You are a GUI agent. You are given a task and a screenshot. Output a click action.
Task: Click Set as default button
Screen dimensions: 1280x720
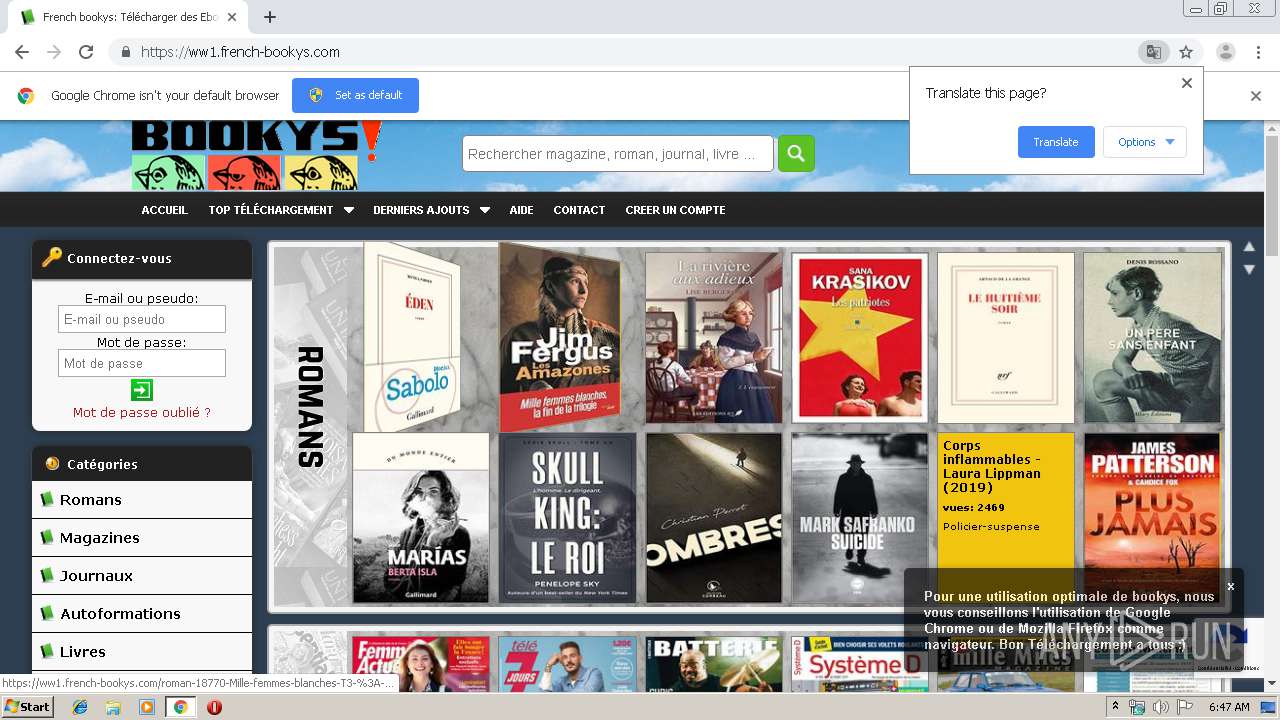pos(355,95)
